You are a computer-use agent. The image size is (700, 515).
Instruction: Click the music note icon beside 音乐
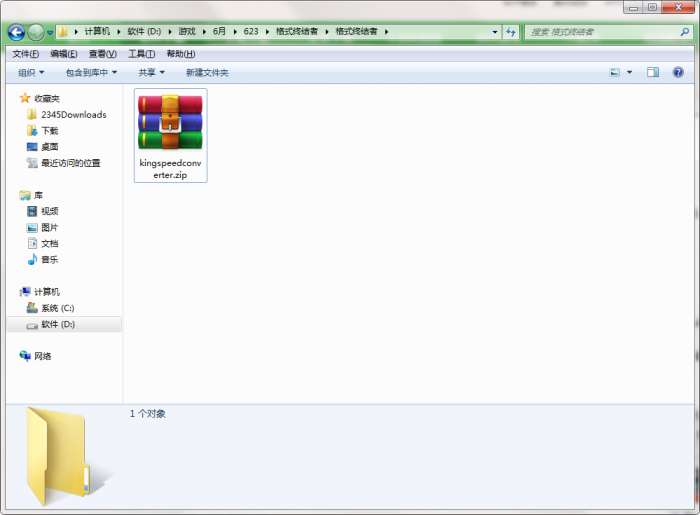click(x=32, y=259)
